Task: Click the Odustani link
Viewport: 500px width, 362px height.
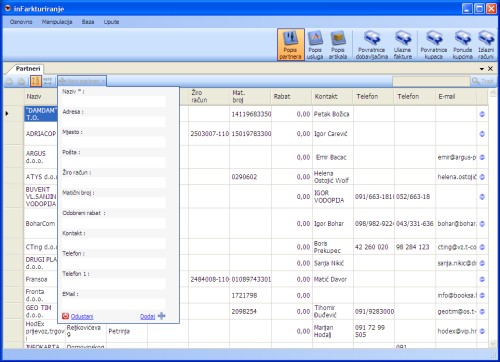Action: [82, 316]
